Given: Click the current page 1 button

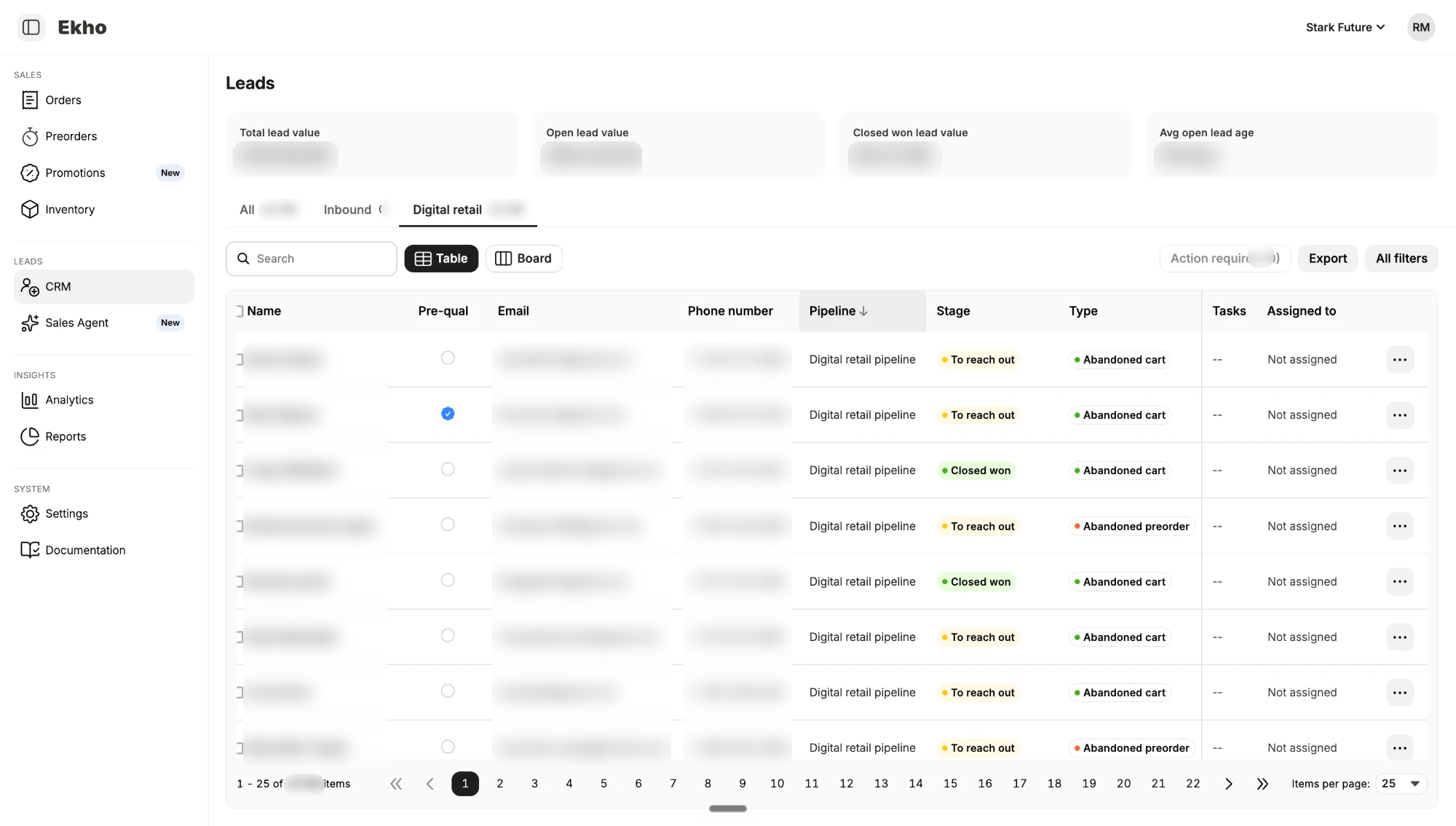Looking at the screenshot, I should tap(465, 784).
